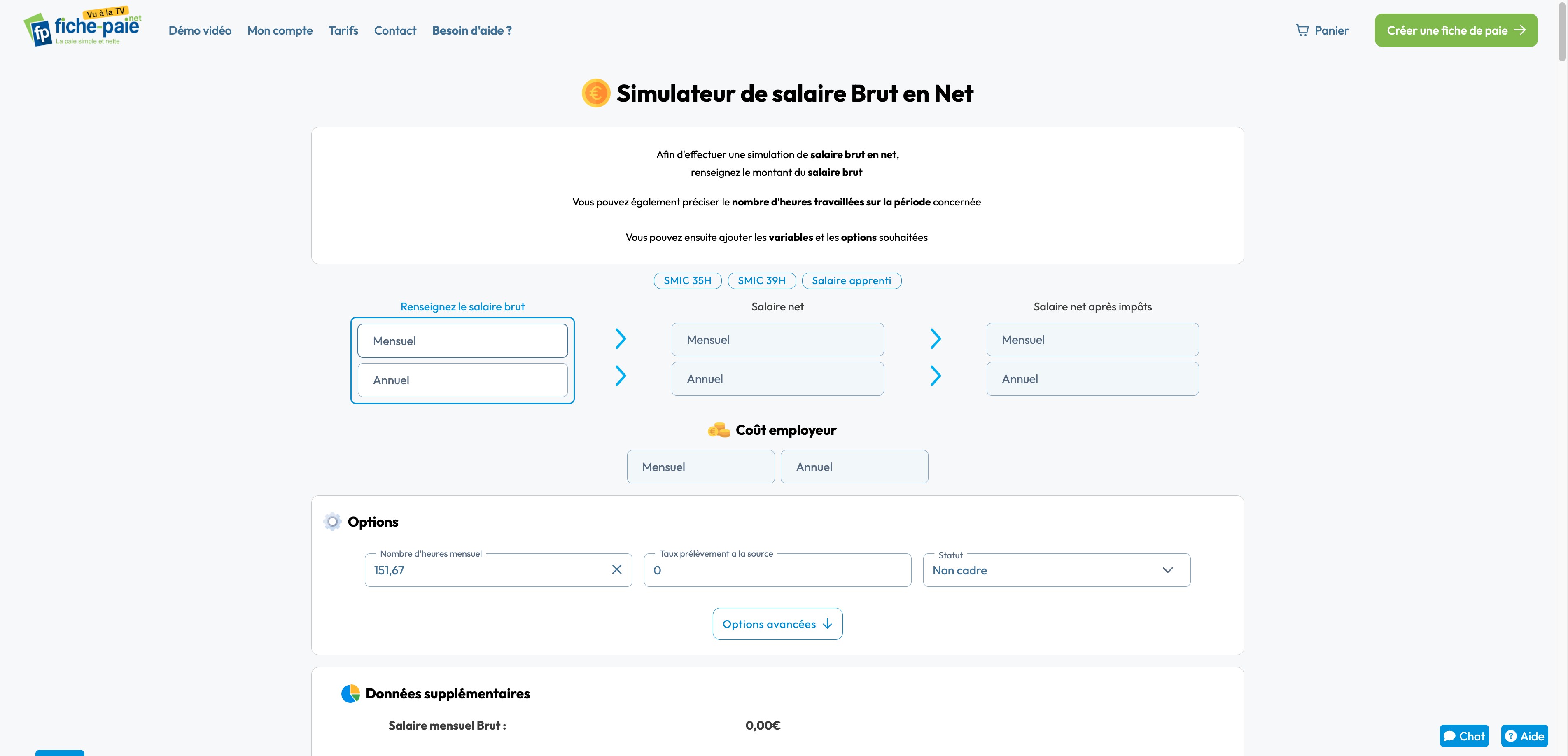Clear the Nombre d'heures mensuel field
The width and height of the screenshot is (1568, 756).
tap(616, 569)
